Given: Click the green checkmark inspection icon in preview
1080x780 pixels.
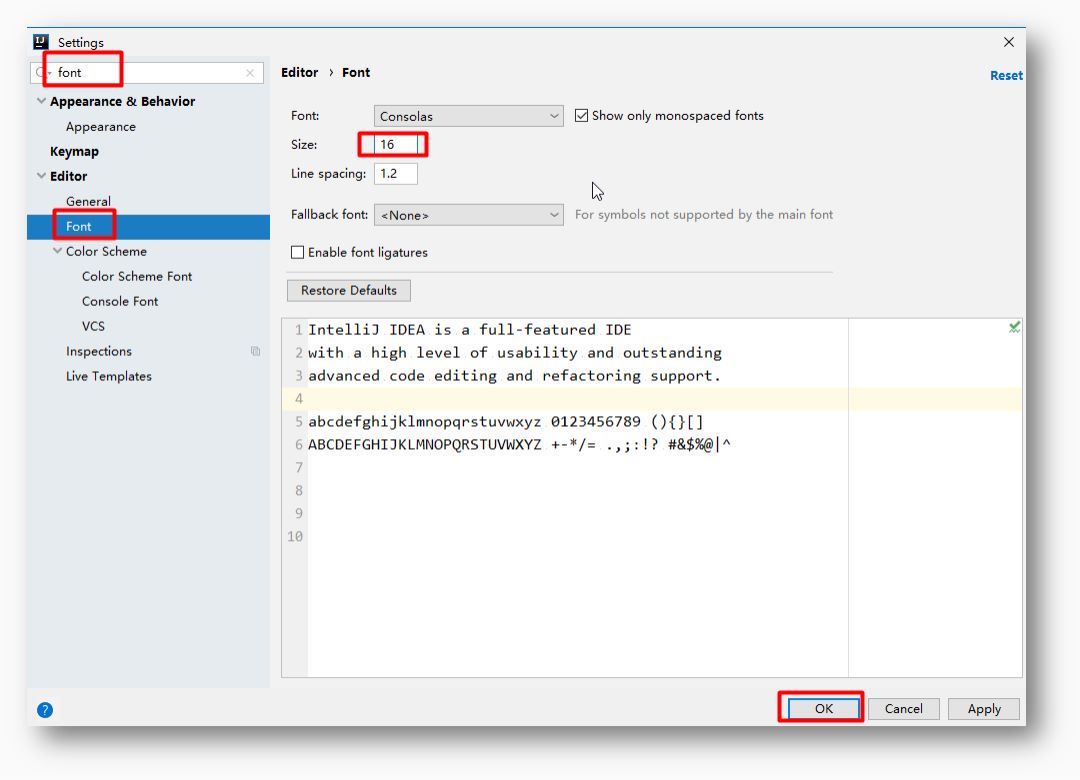Looking at the screenshot, I should coord(1014,327).
